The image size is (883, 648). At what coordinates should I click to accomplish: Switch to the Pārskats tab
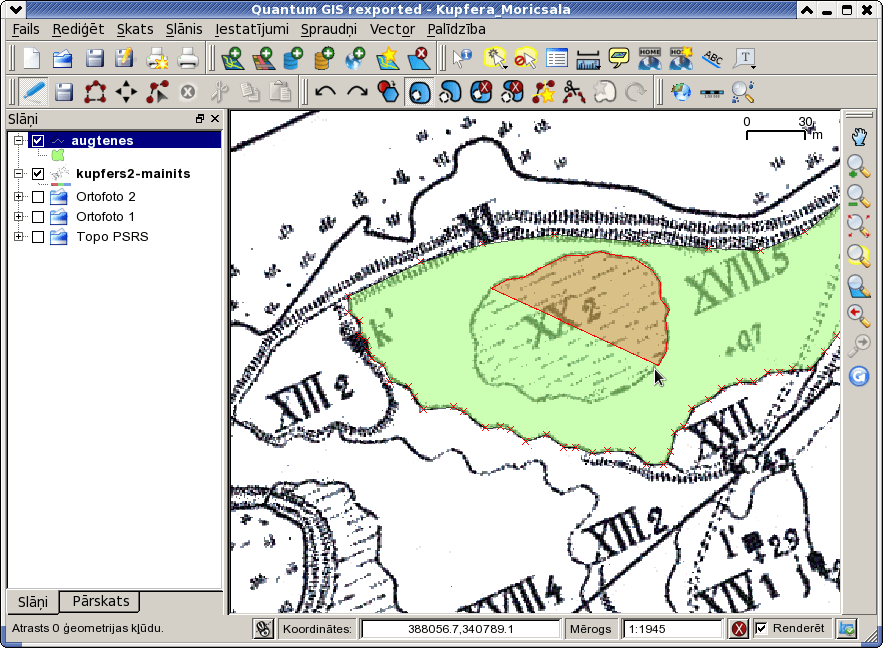pos(100,601)
